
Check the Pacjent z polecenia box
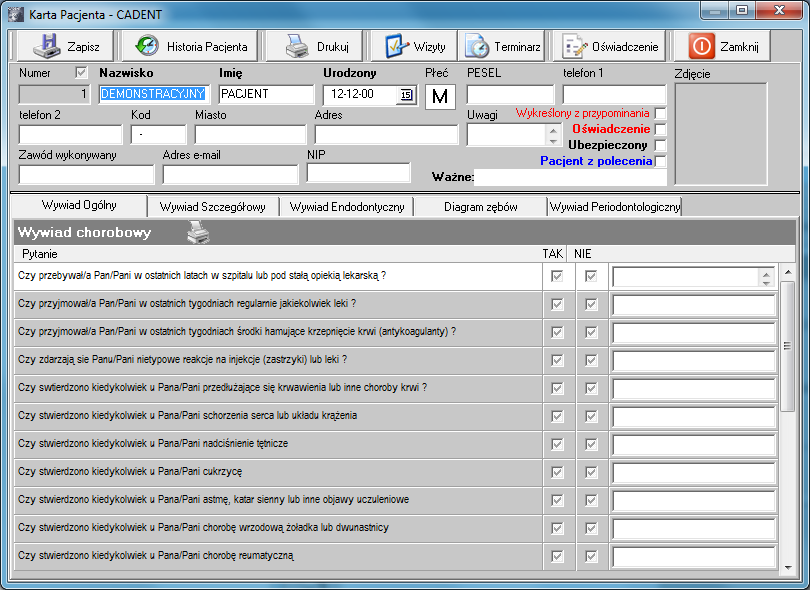660,162
